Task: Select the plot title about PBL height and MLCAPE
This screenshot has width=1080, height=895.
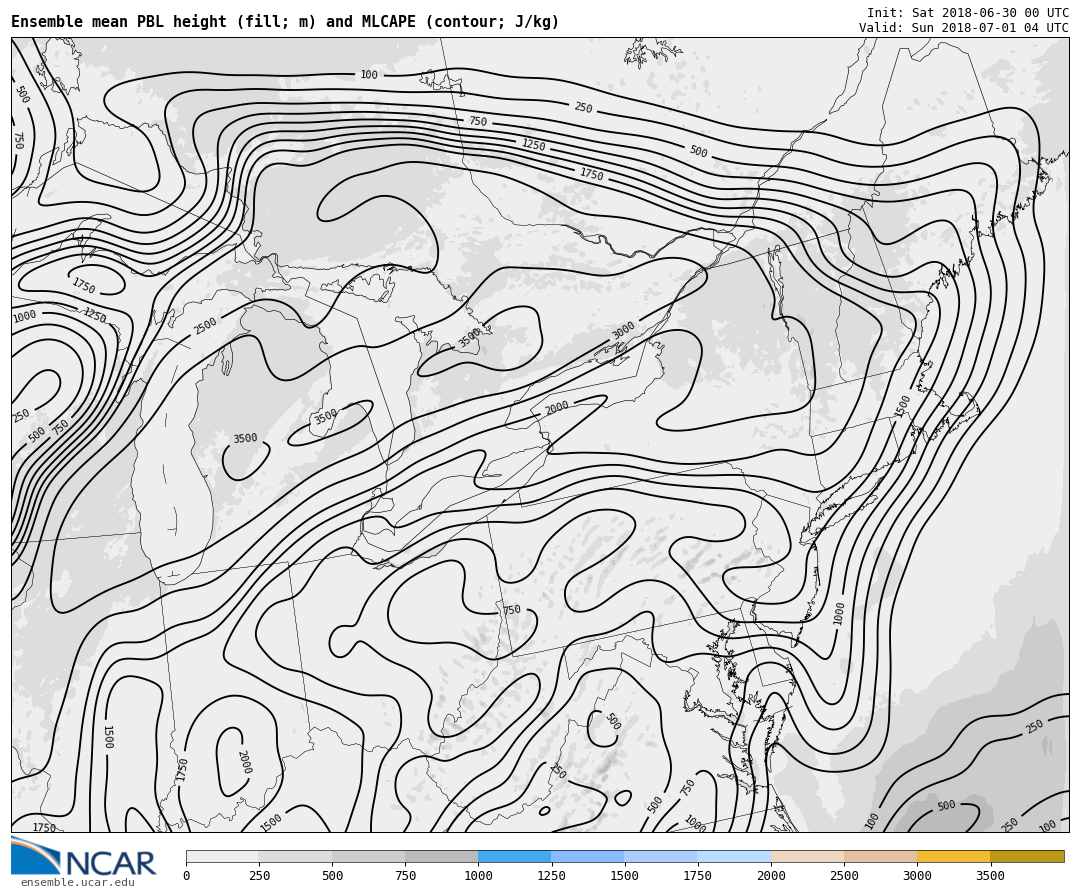Action: tap(285, 21)
